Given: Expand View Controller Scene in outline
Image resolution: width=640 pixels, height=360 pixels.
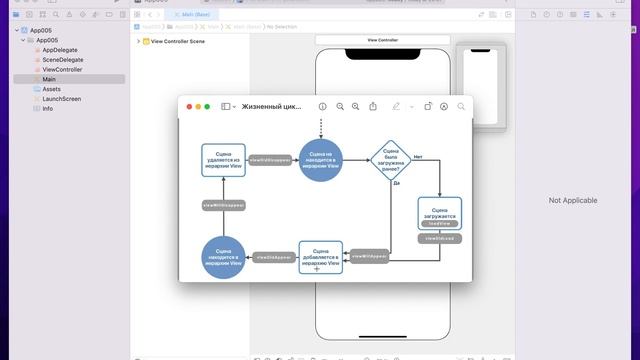Looking at the screenshot, I should click(x=138, y=41).
